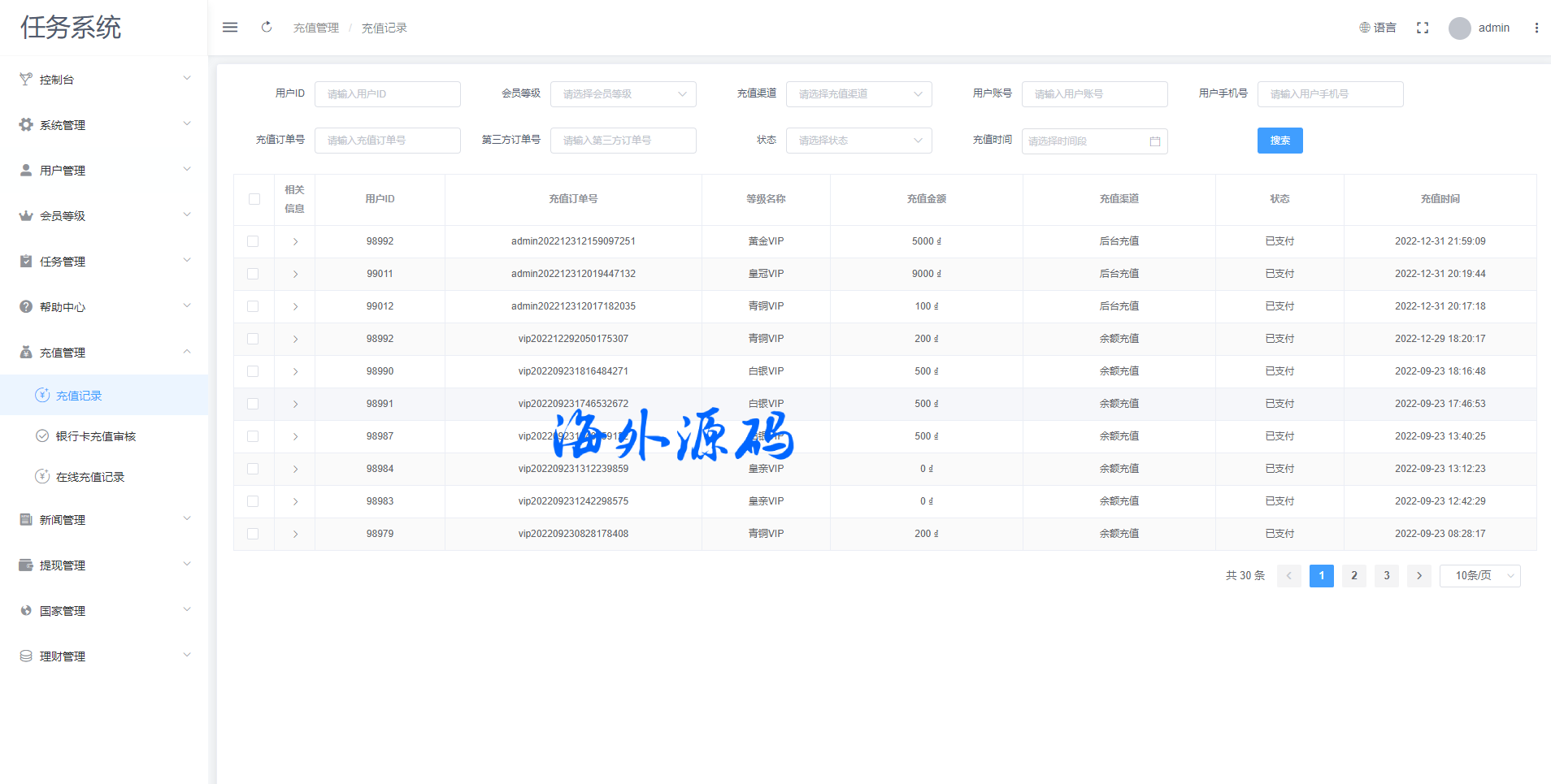Open the 会员等级 filter dropdown
This screenshot has height=784, width=1551.
[x=623, y=94]
